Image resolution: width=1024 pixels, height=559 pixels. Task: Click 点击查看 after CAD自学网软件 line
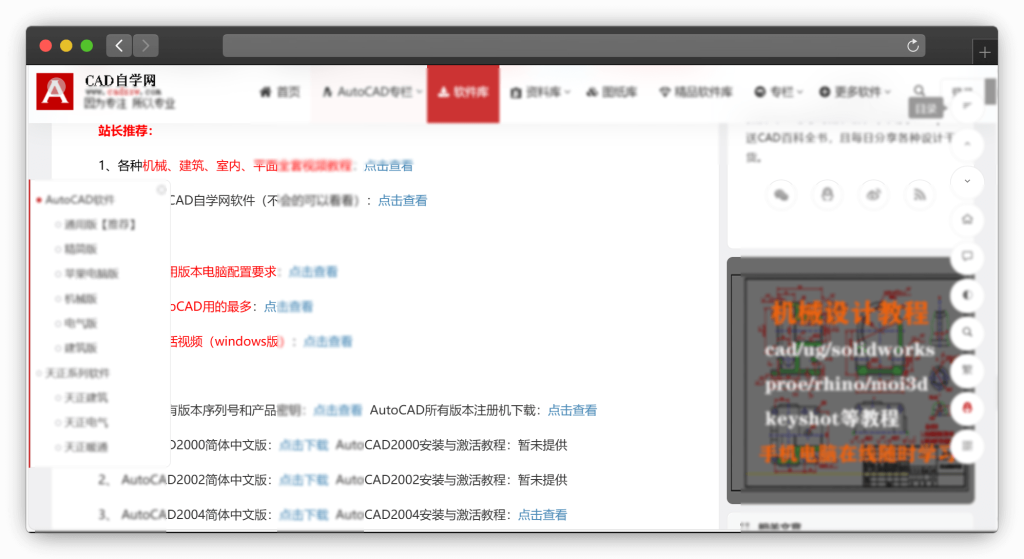pos(402,200)
